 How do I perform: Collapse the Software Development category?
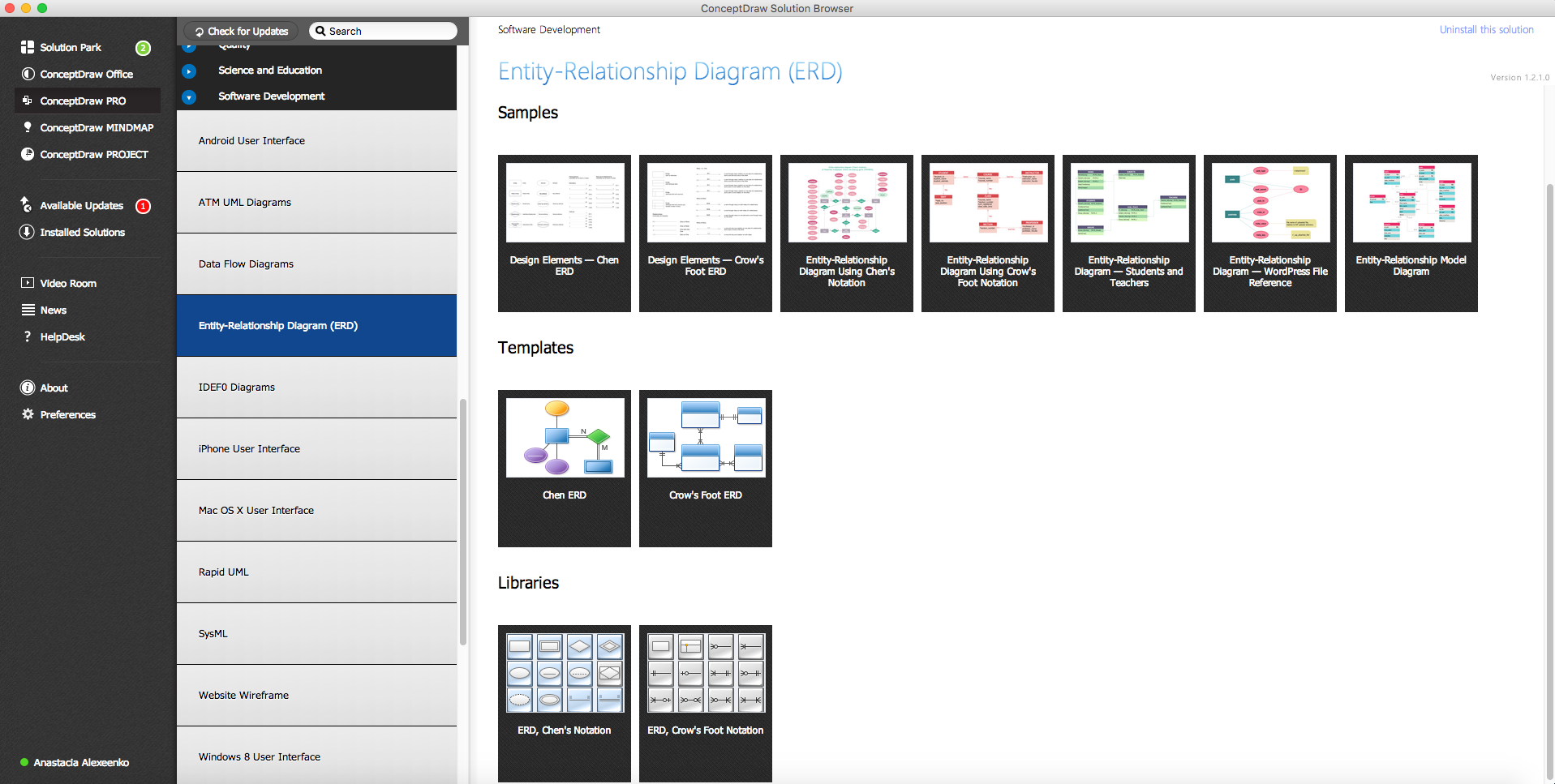pyautogui.click(x=189, y=97)
